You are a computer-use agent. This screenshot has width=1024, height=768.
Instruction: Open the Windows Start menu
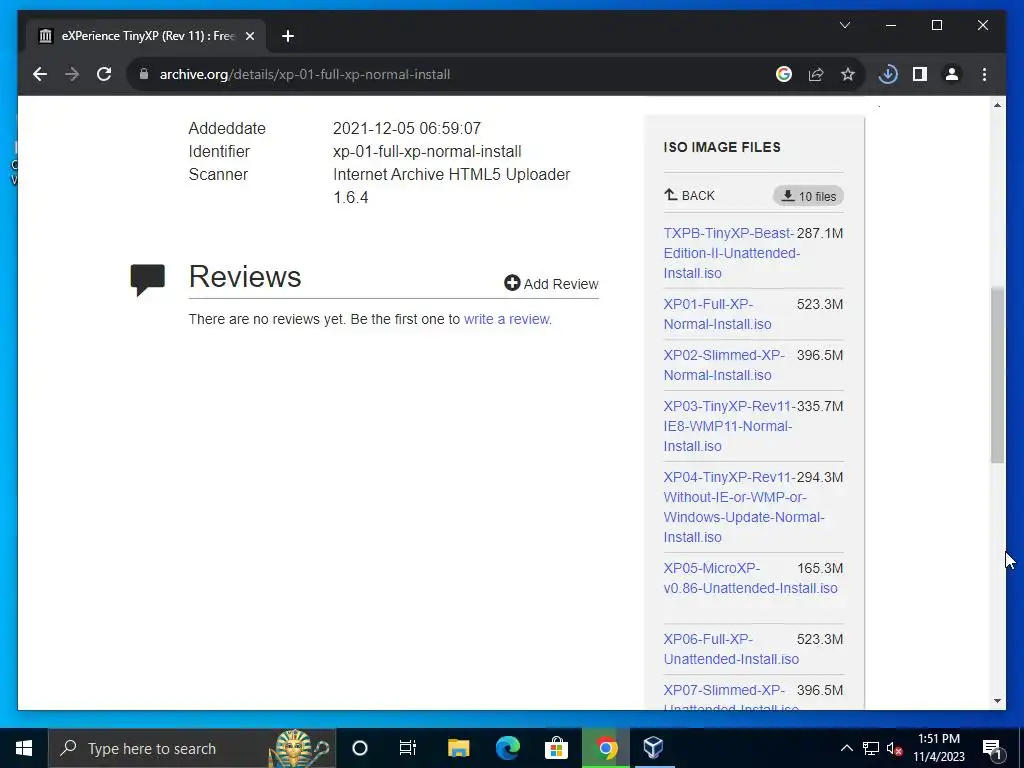tap(24, 748)
